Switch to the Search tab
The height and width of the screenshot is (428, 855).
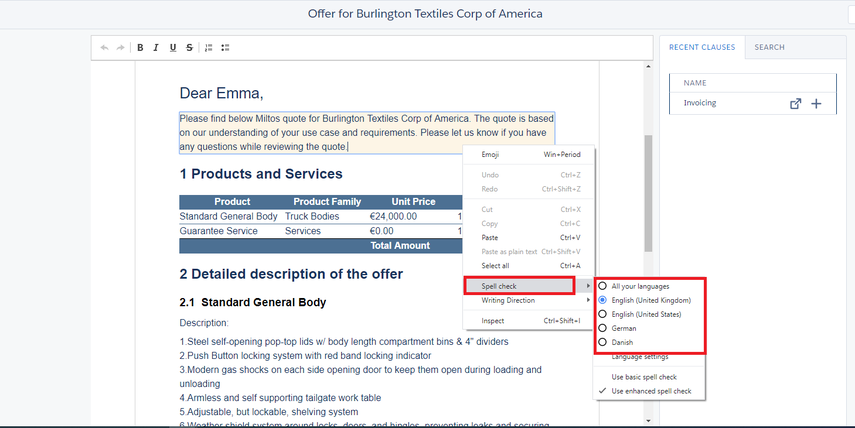click(769, 47)
